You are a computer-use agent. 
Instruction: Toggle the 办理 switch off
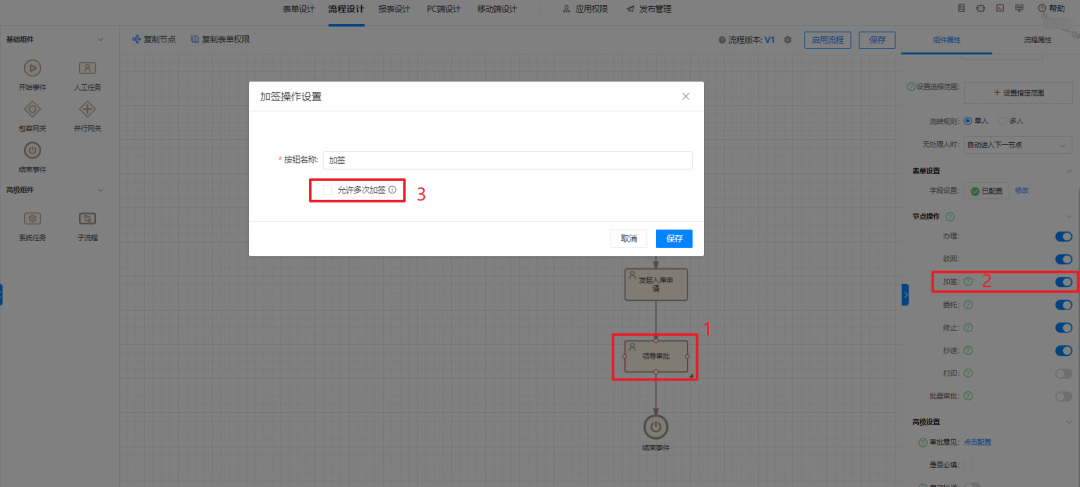[x=1063, y=237]
